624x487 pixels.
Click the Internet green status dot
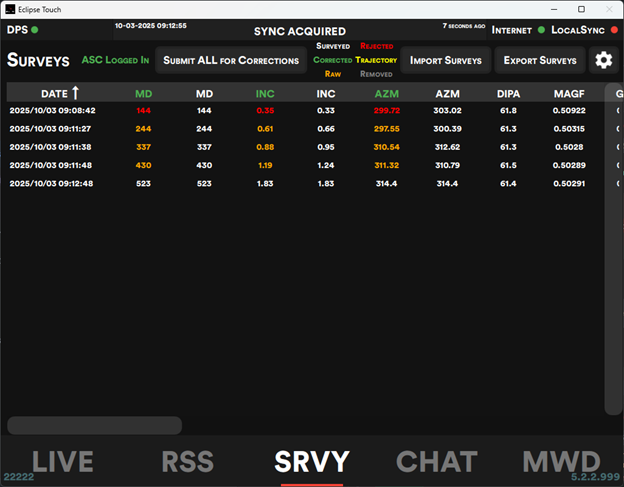pos(541,30)
